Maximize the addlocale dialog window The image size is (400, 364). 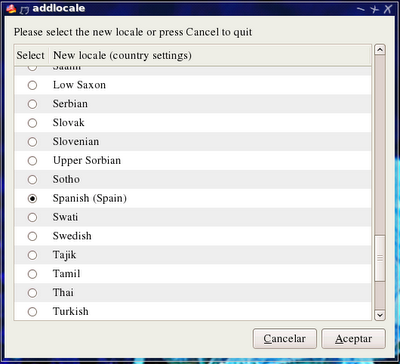(375, 9)
